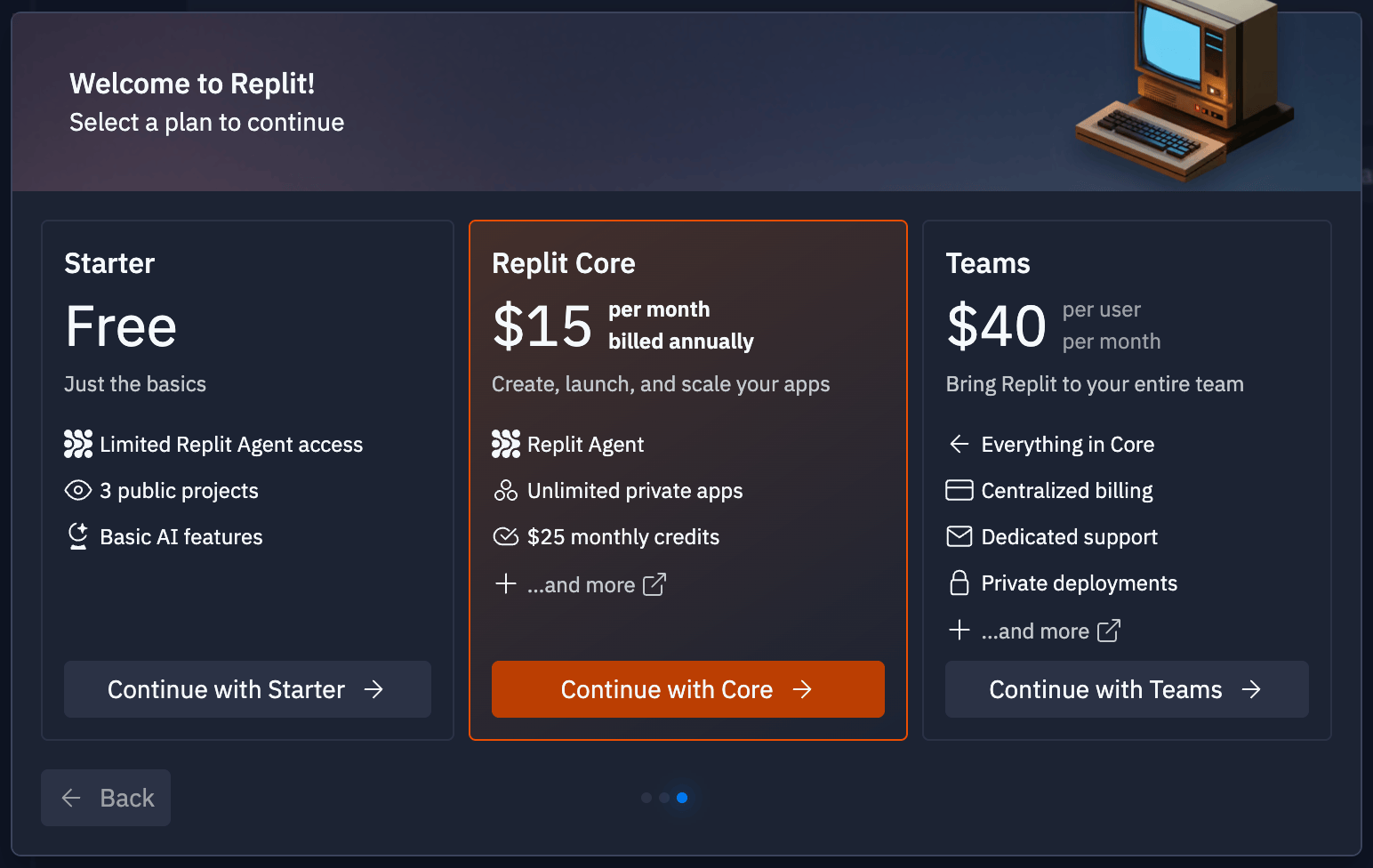Click the Dedicated support envelope icon
Image resolution: width=1373 pixels, height=868 pixels.
point(959,536)
